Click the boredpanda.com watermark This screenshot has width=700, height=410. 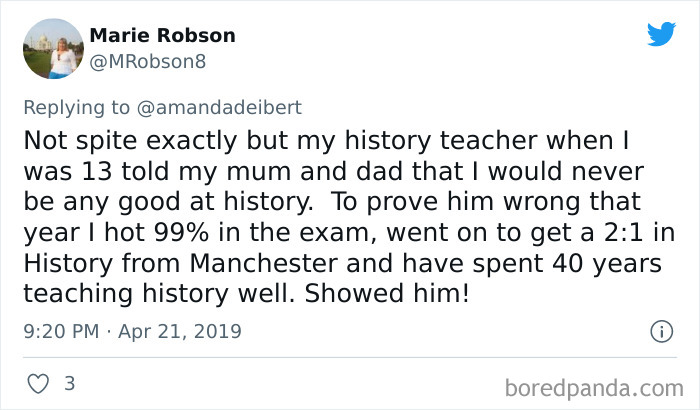pyautogui.click(x=594, y=388)
